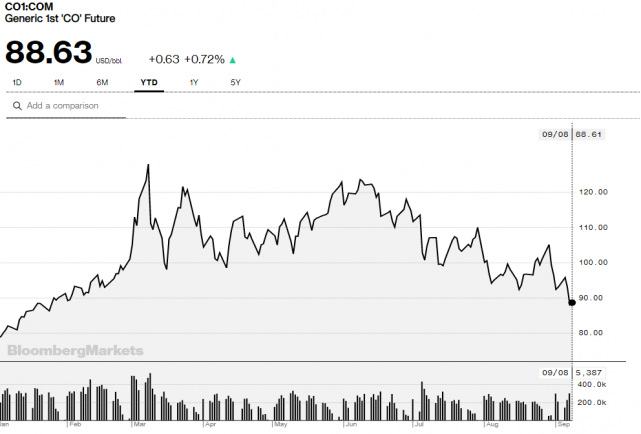Open the 5Y range tab
This screenshot has width=641, height=434.
coord(236,81)
